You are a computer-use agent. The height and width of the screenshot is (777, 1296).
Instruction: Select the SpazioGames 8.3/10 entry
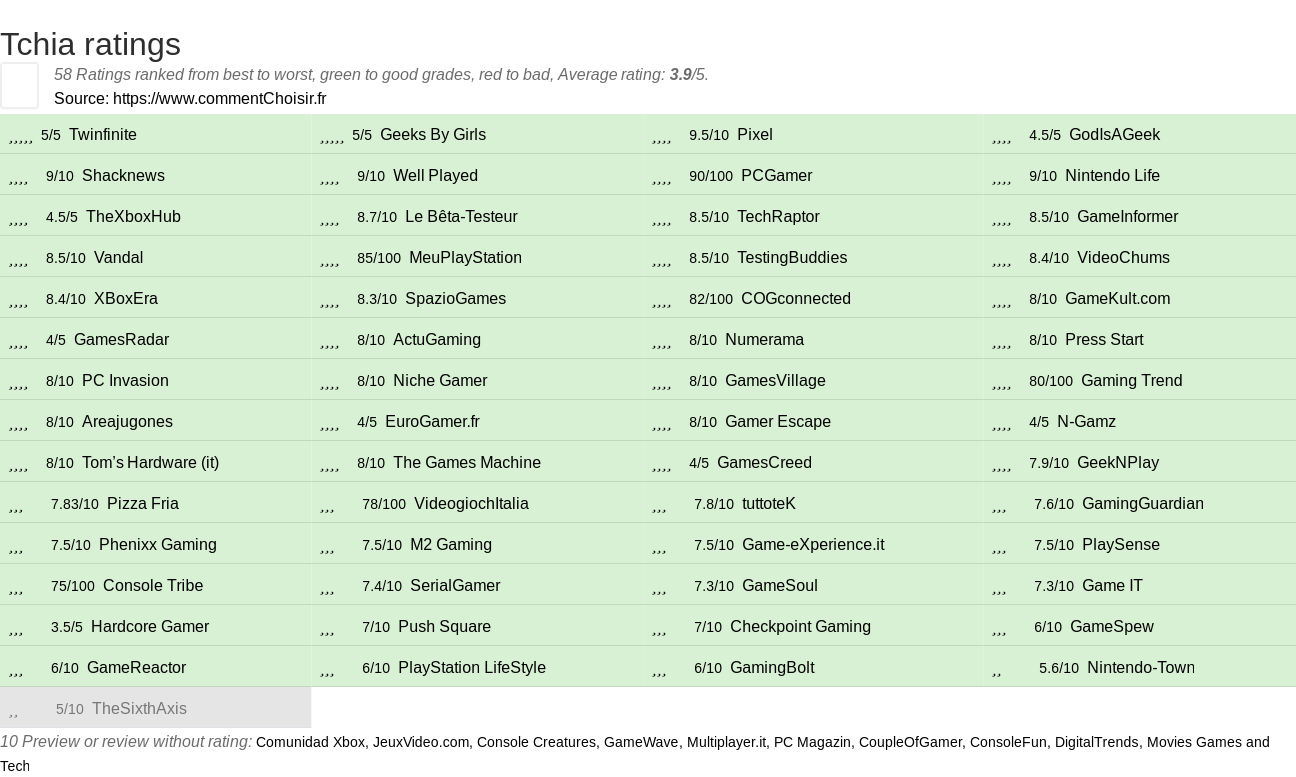click(477, 298)
